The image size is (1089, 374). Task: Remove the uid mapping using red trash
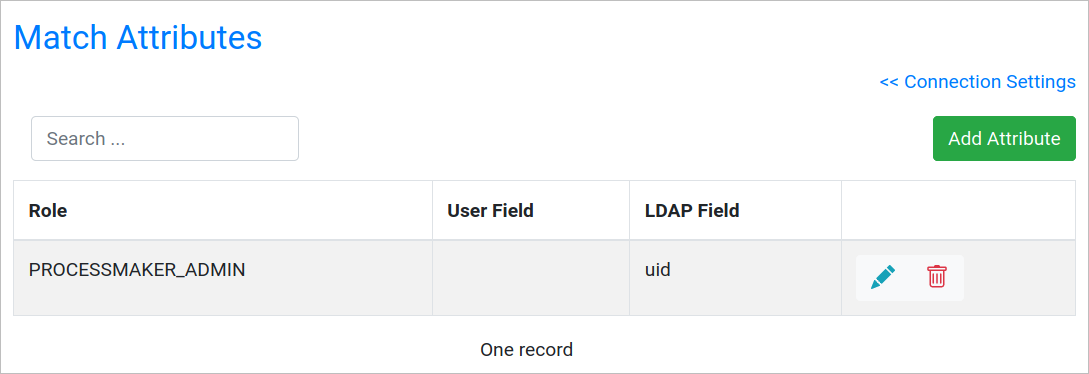tap(936, 277)
